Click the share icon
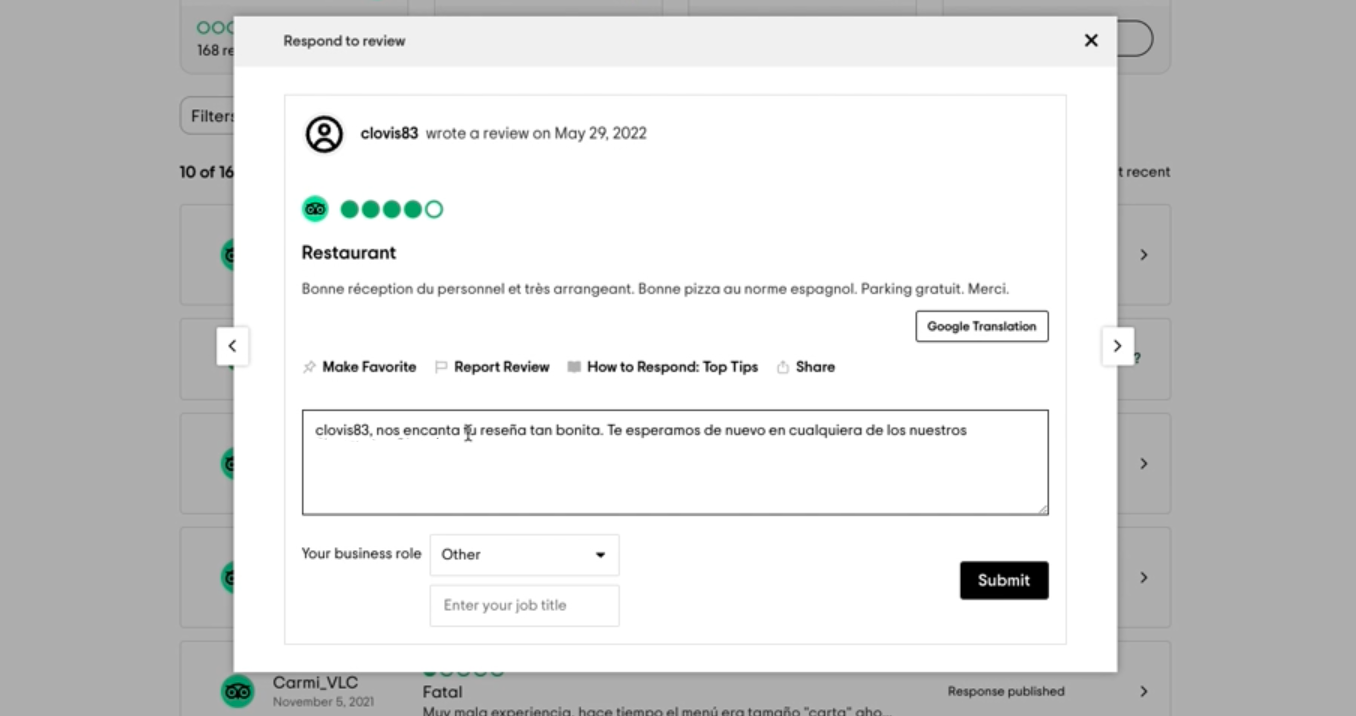1356x716 pixels. click(783, 367)
